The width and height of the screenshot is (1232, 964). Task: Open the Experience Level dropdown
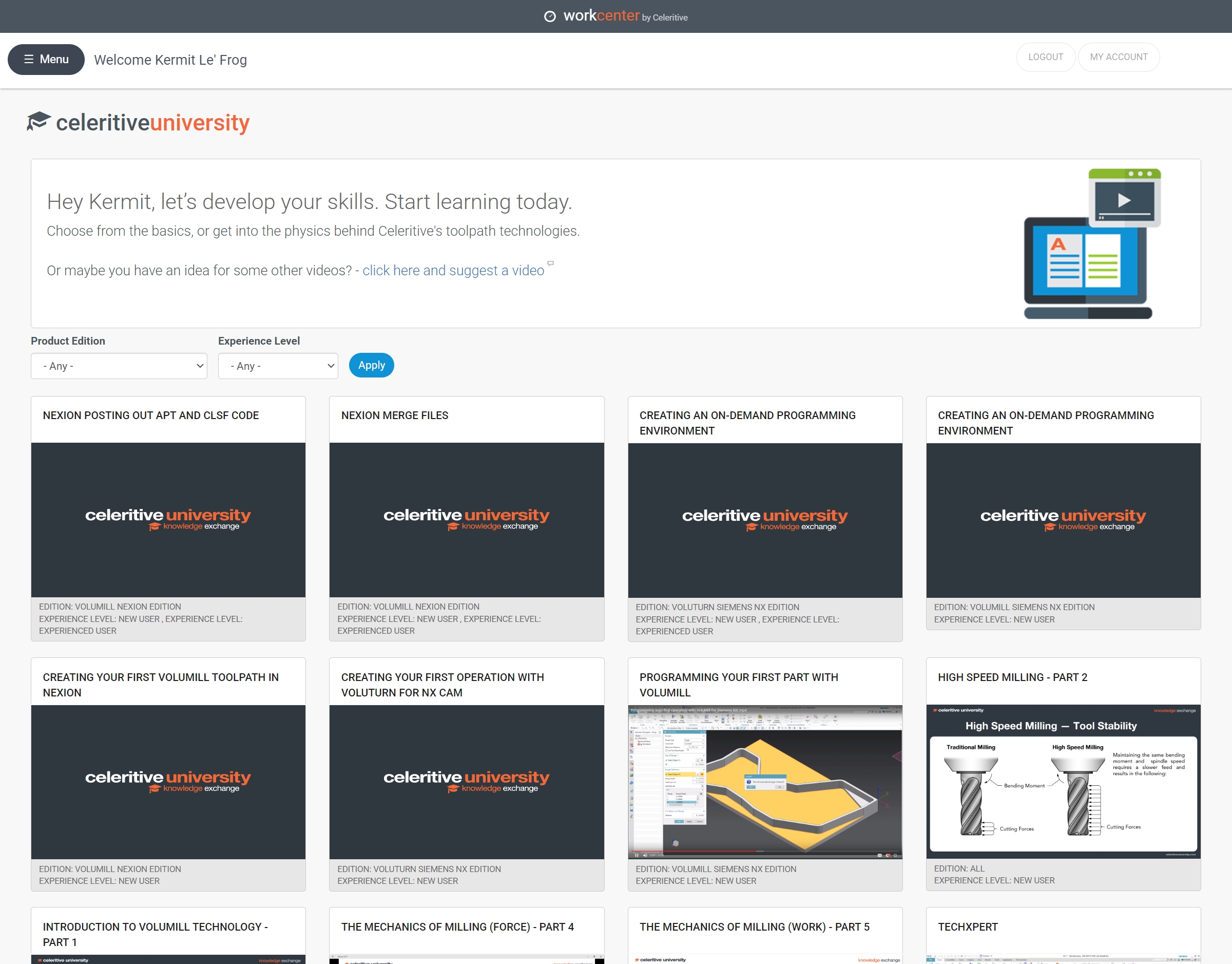(278, 366)
